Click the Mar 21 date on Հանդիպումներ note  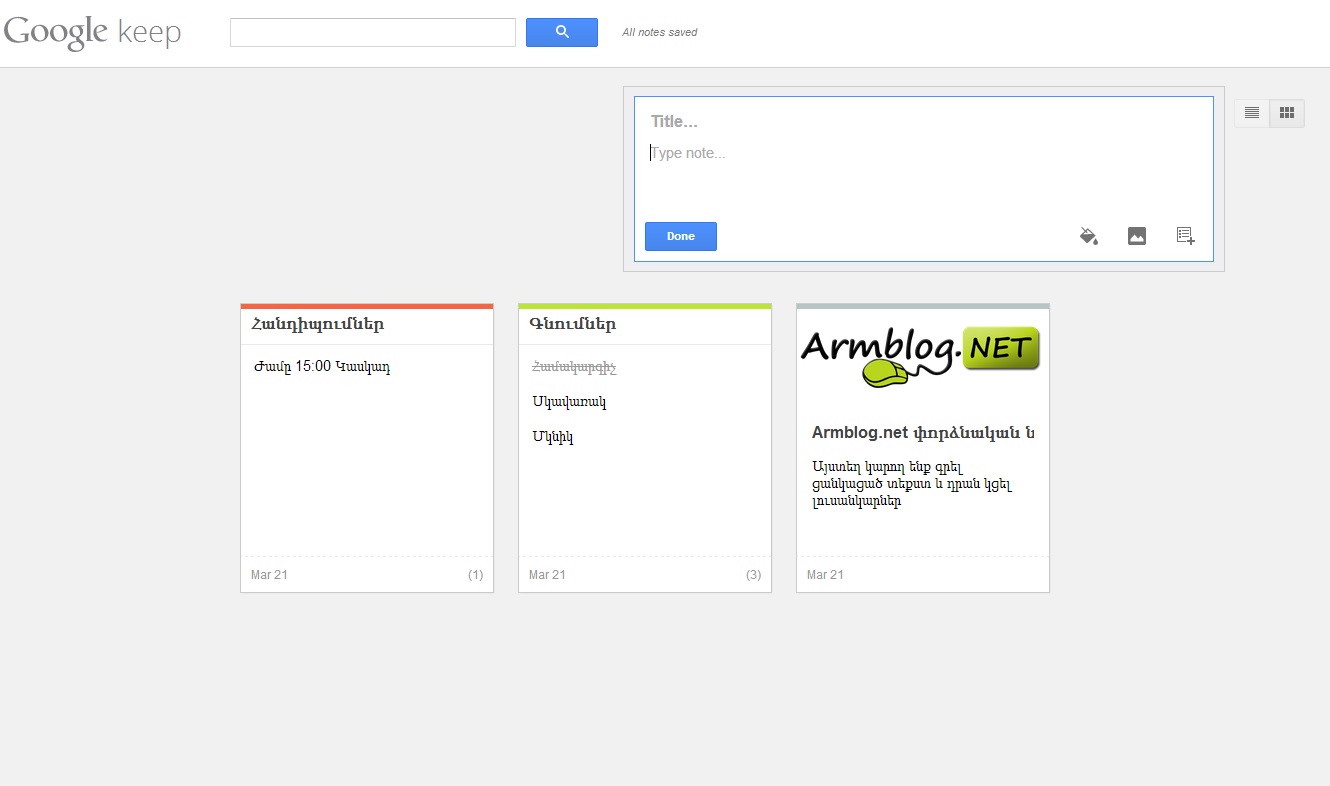coord(269,575)
